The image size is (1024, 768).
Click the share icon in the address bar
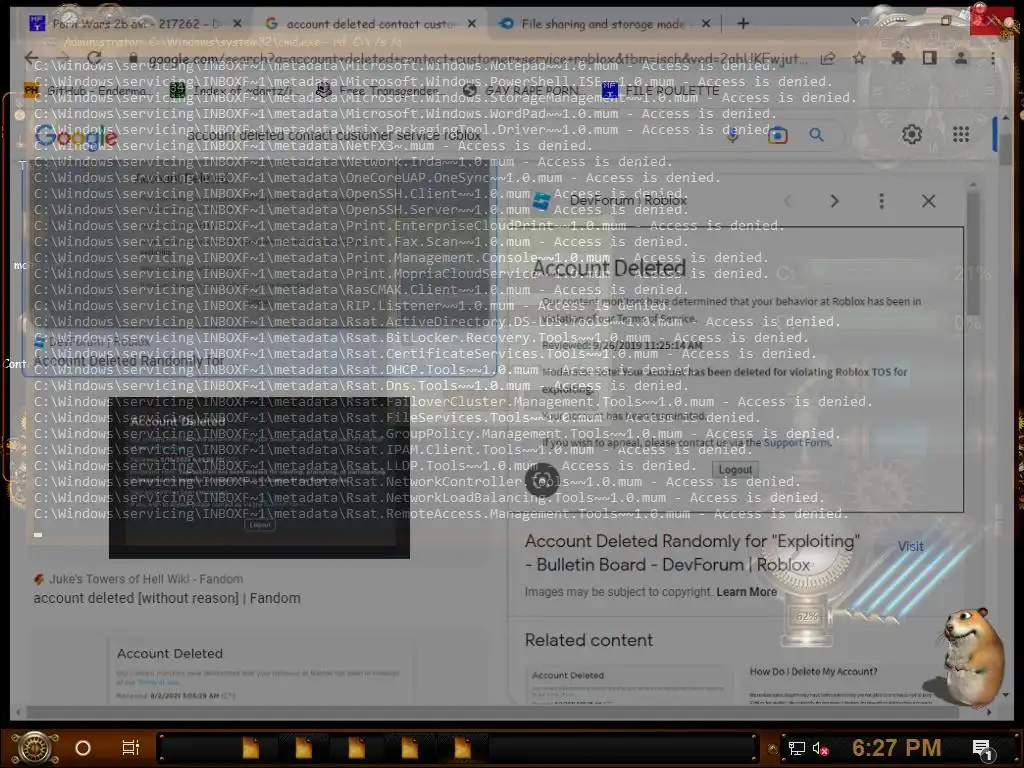[x=828, y=59]
